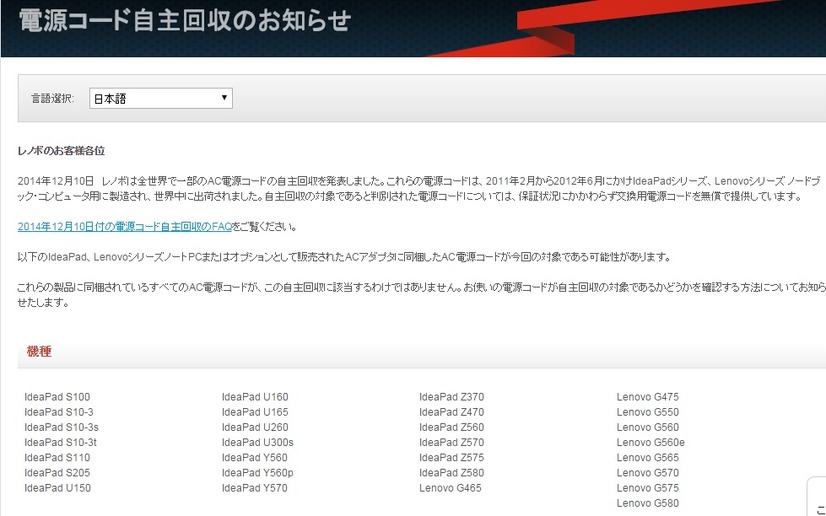This screenshot has height=516, width=826.
Task: Select IdeaPad U300s in model list
Action: [x=258, y=443]
